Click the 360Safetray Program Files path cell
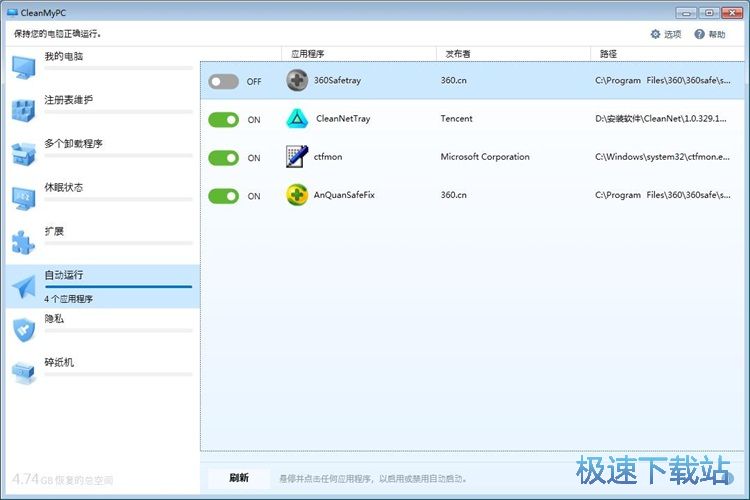The height and width of the screenshot is (500, 750). (663, 80)
